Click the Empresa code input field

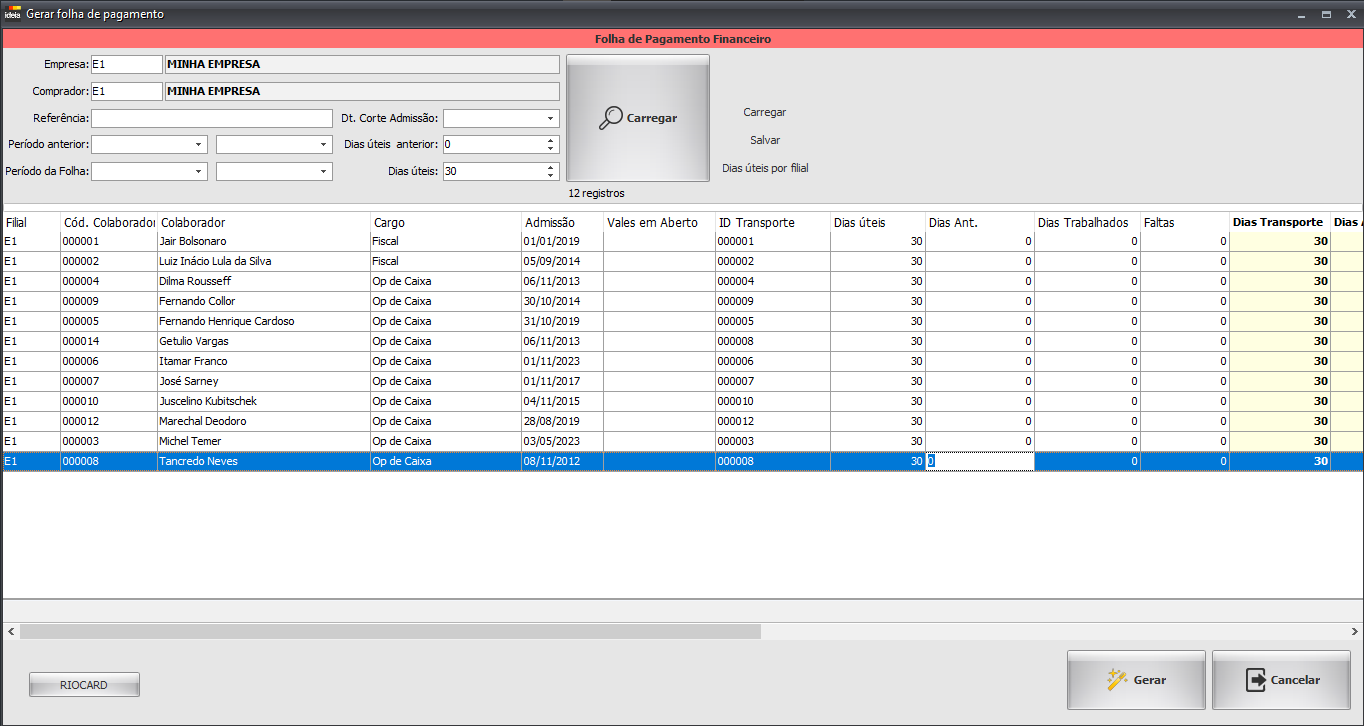tap(126, 64)
